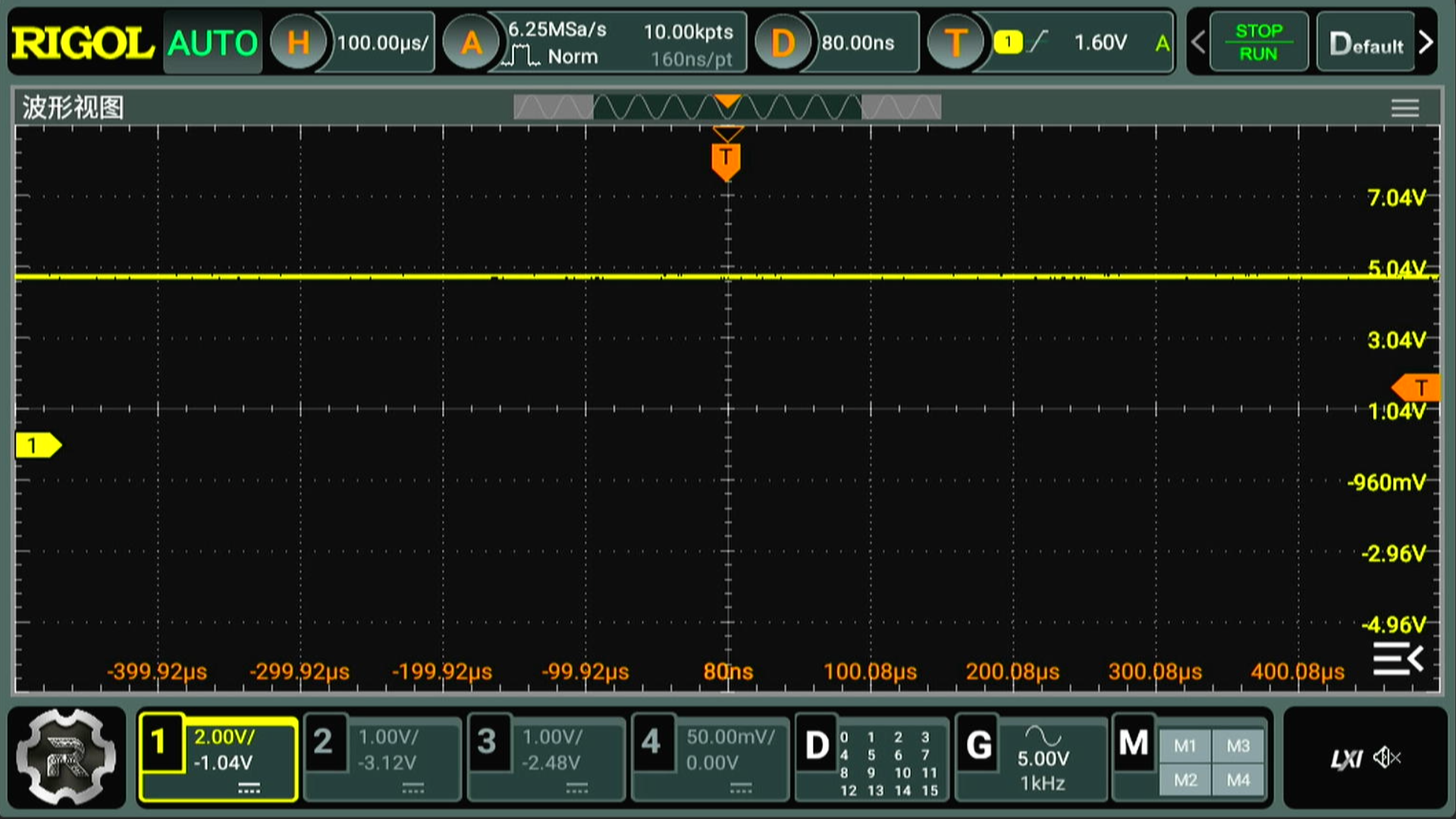The image size is (1456, 819).
Task: Click the trigger T icon
Action: tap(955, 43)
